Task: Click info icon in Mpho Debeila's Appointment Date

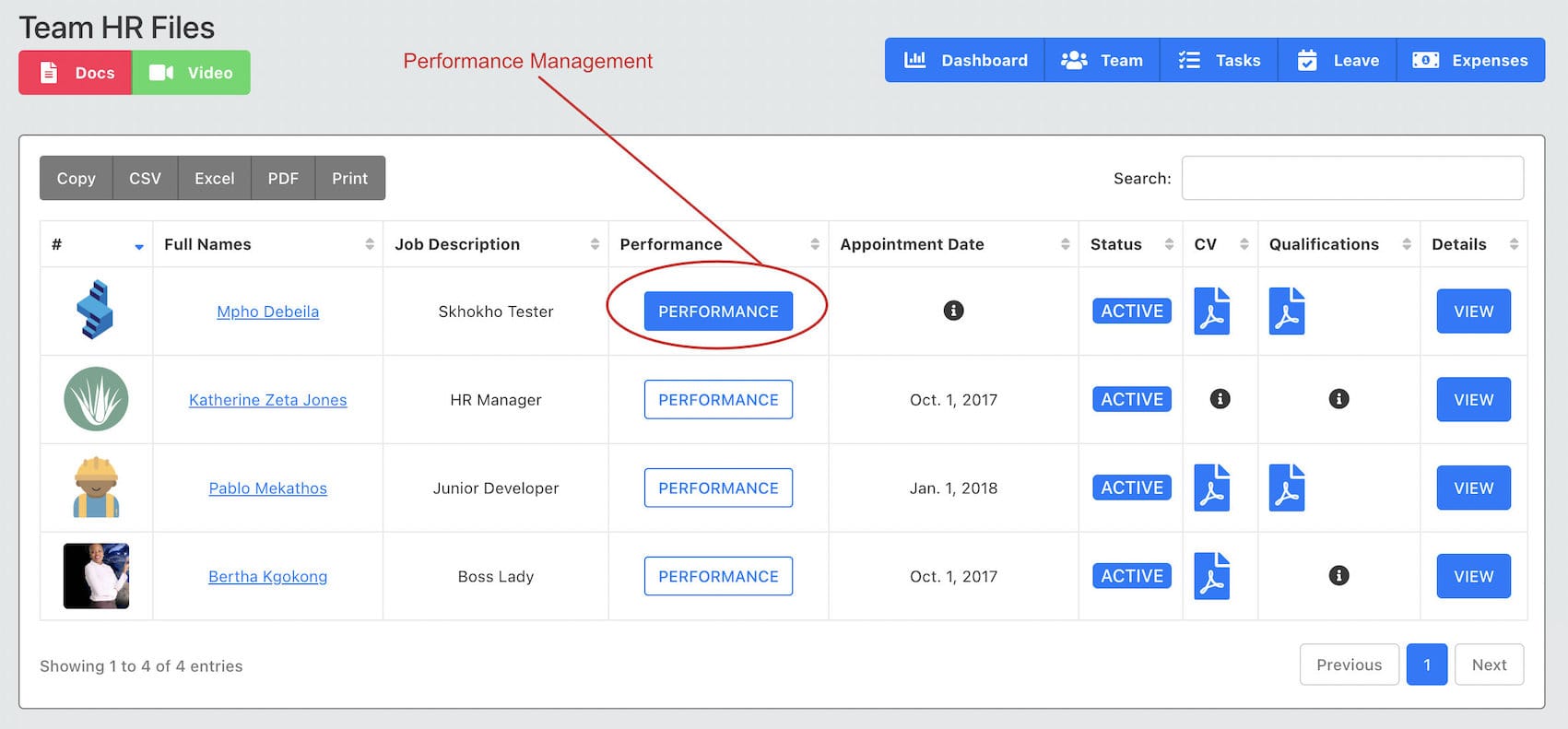Action: tap(954, 311)
